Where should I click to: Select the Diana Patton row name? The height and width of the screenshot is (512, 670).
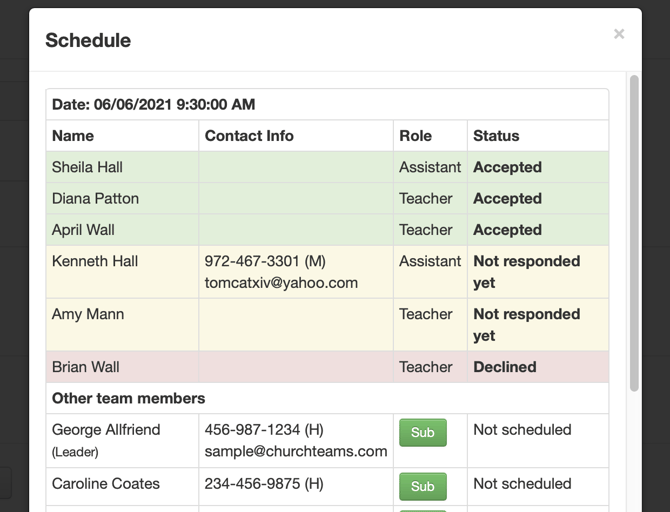(x=95, y=199)
